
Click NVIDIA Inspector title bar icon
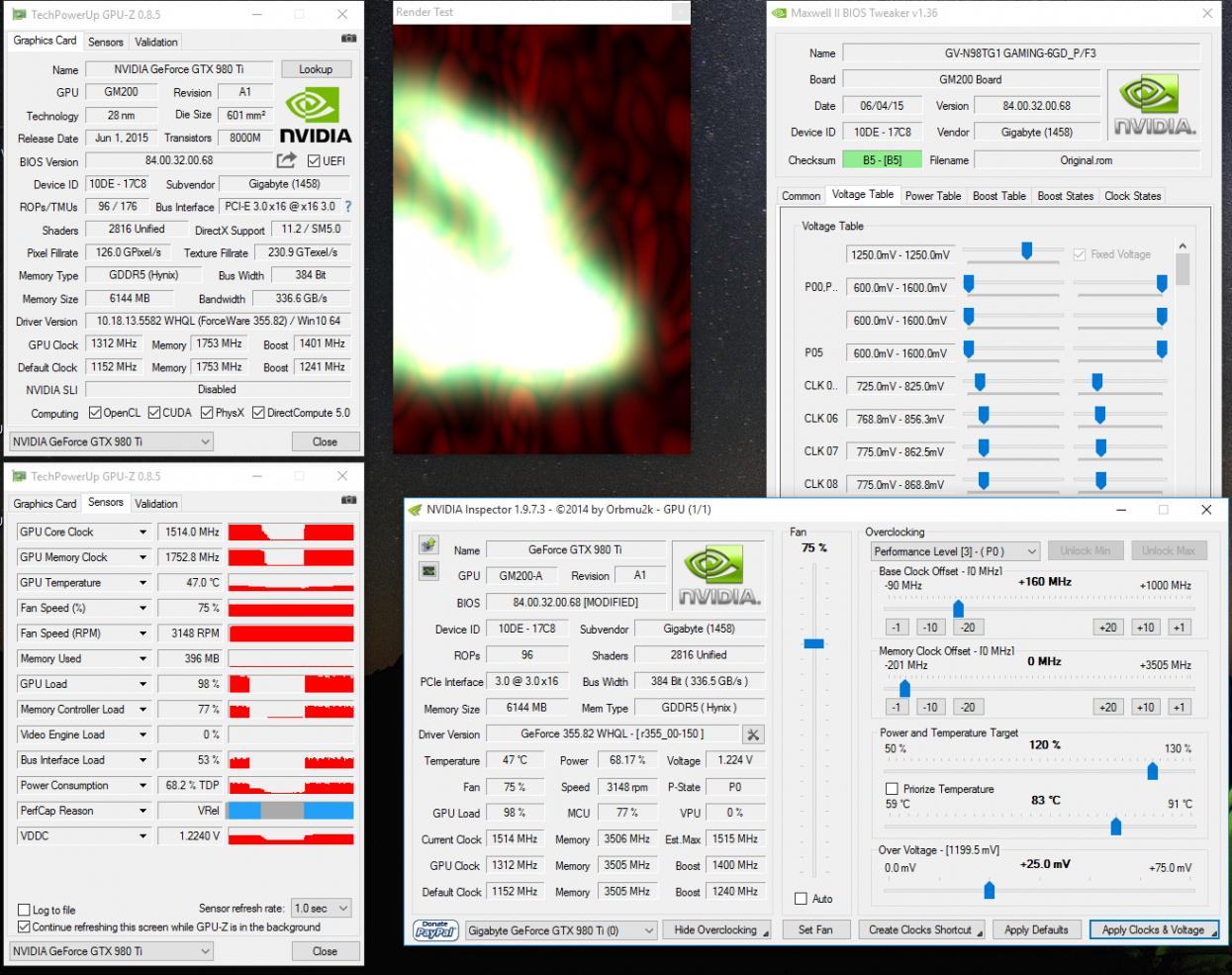(x=415, y=510)
